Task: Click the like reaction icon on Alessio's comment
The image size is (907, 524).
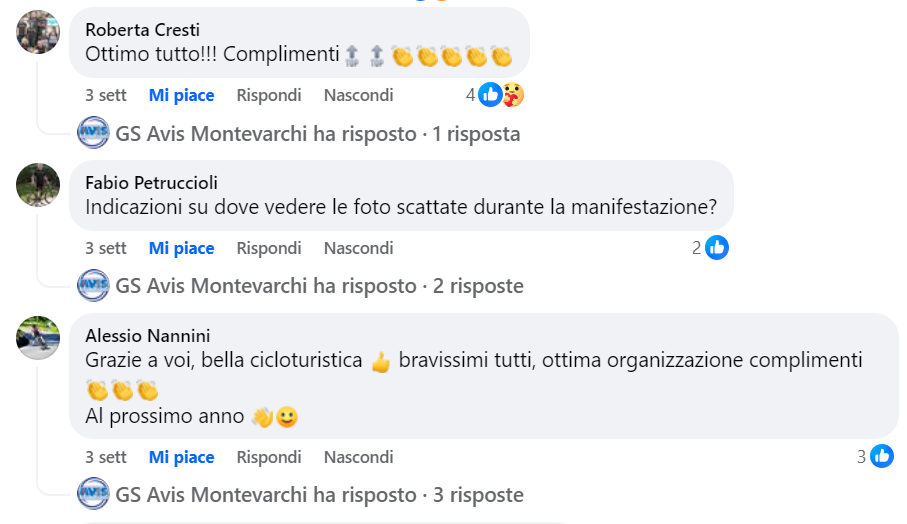Action: click(881, 457)
